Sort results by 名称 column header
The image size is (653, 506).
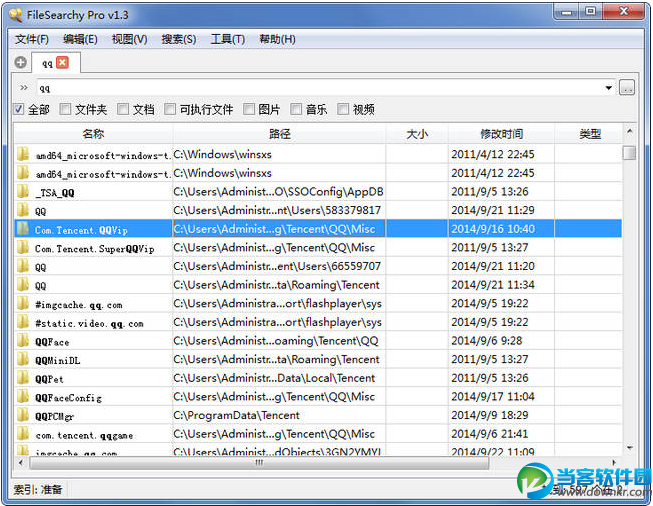[x=93, y=134]
